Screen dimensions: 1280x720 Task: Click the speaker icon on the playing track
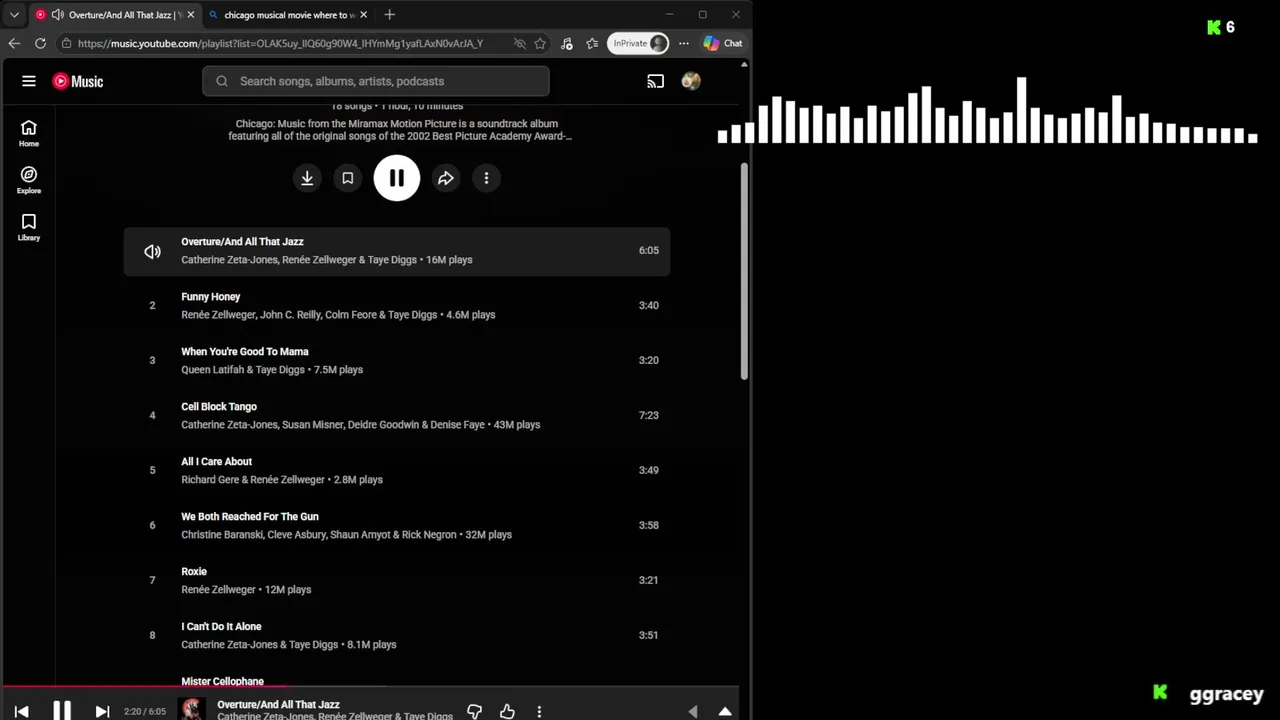pyautogui.click(x=152, y=251)
